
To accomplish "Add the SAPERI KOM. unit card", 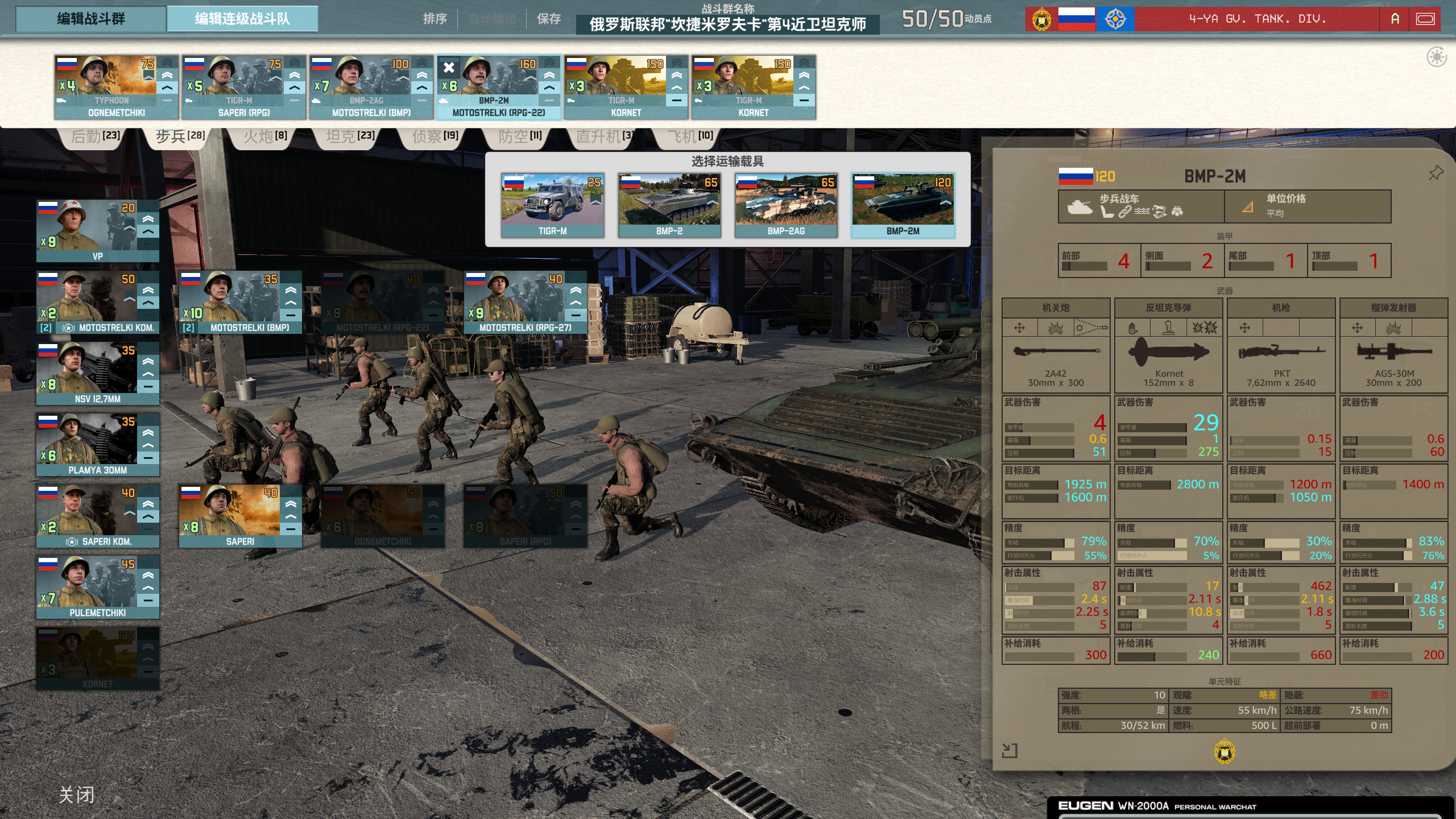I will (x=97, y=516).
